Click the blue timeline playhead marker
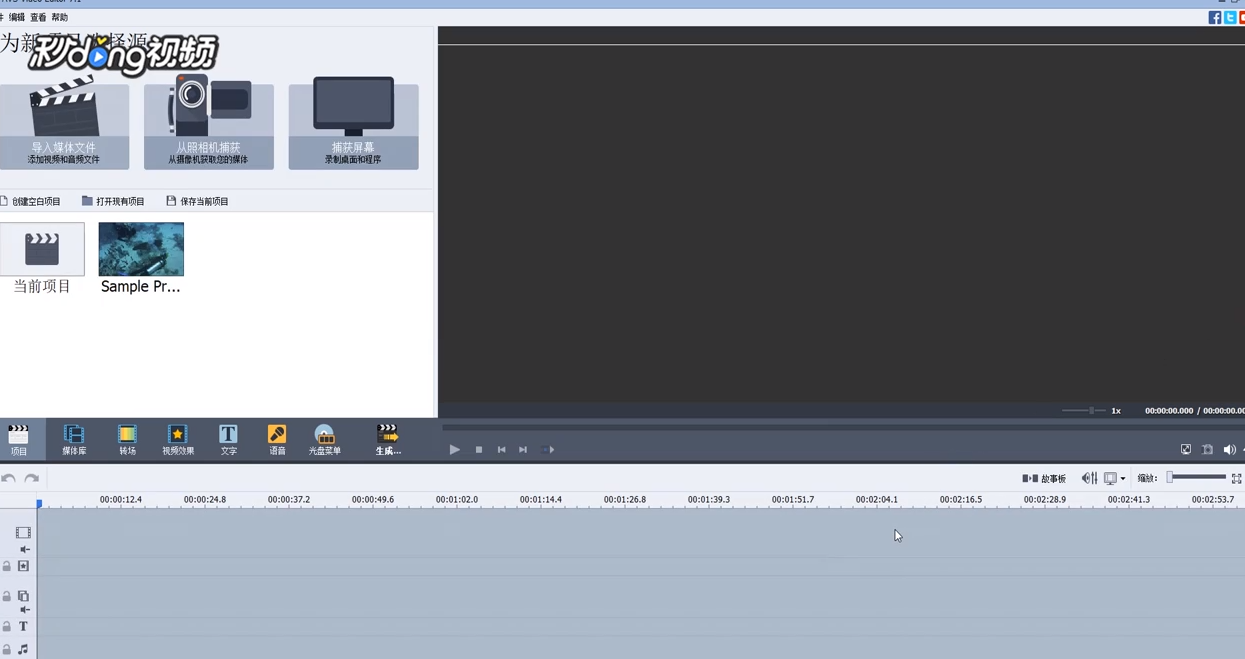 [x=39, y=503]
